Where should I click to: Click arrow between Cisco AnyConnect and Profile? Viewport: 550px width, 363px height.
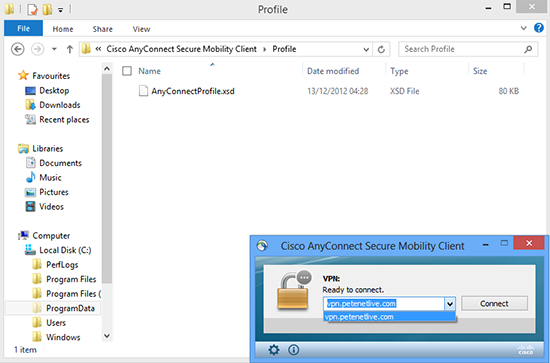tap(265, 49)
